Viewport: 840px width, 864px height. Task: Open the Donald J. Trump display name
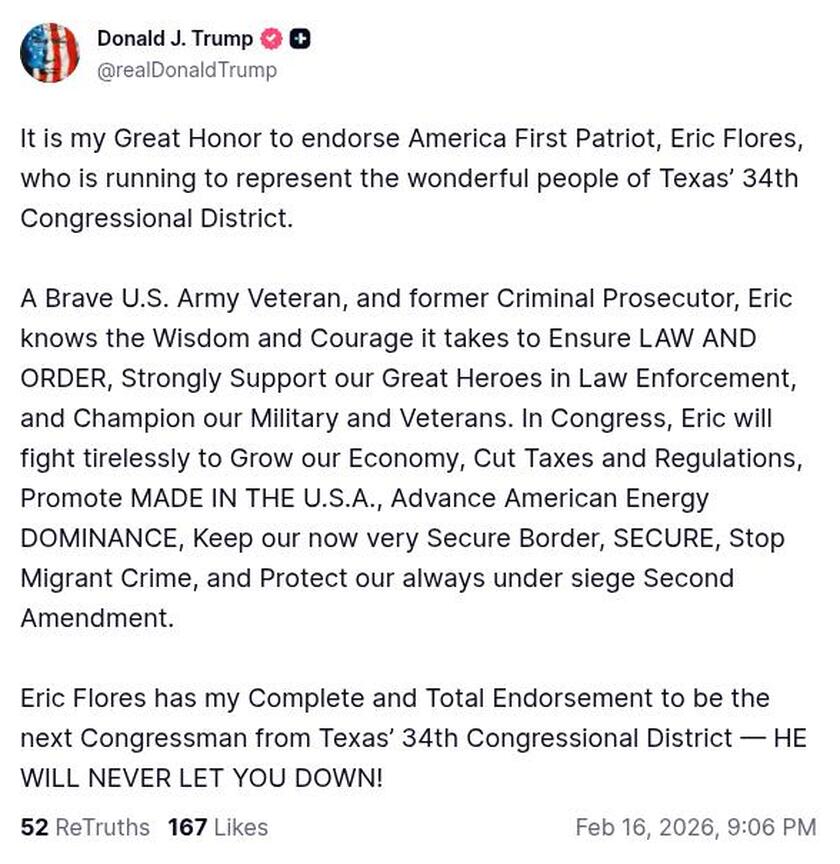pyautogui.click(x=174, y=39)
